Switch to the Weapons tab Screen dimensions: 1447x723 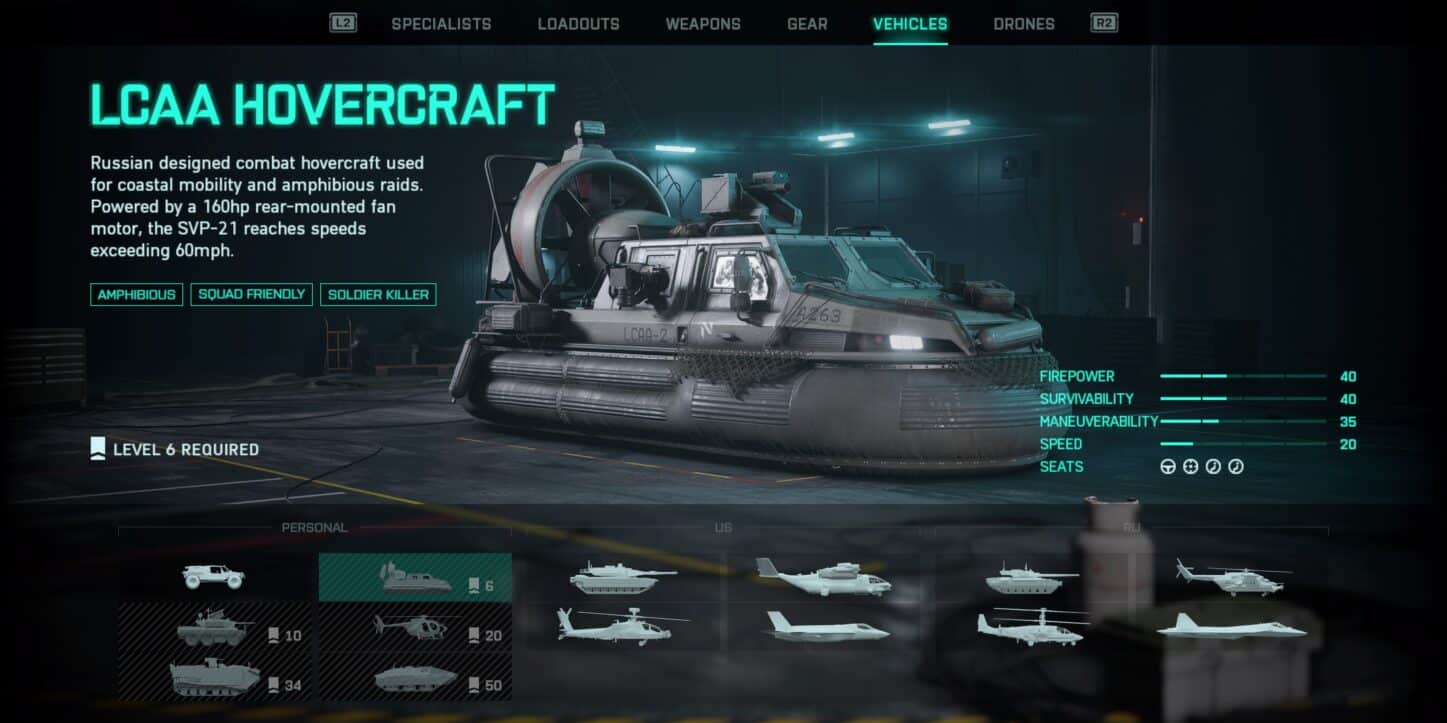tap(703, 24)
